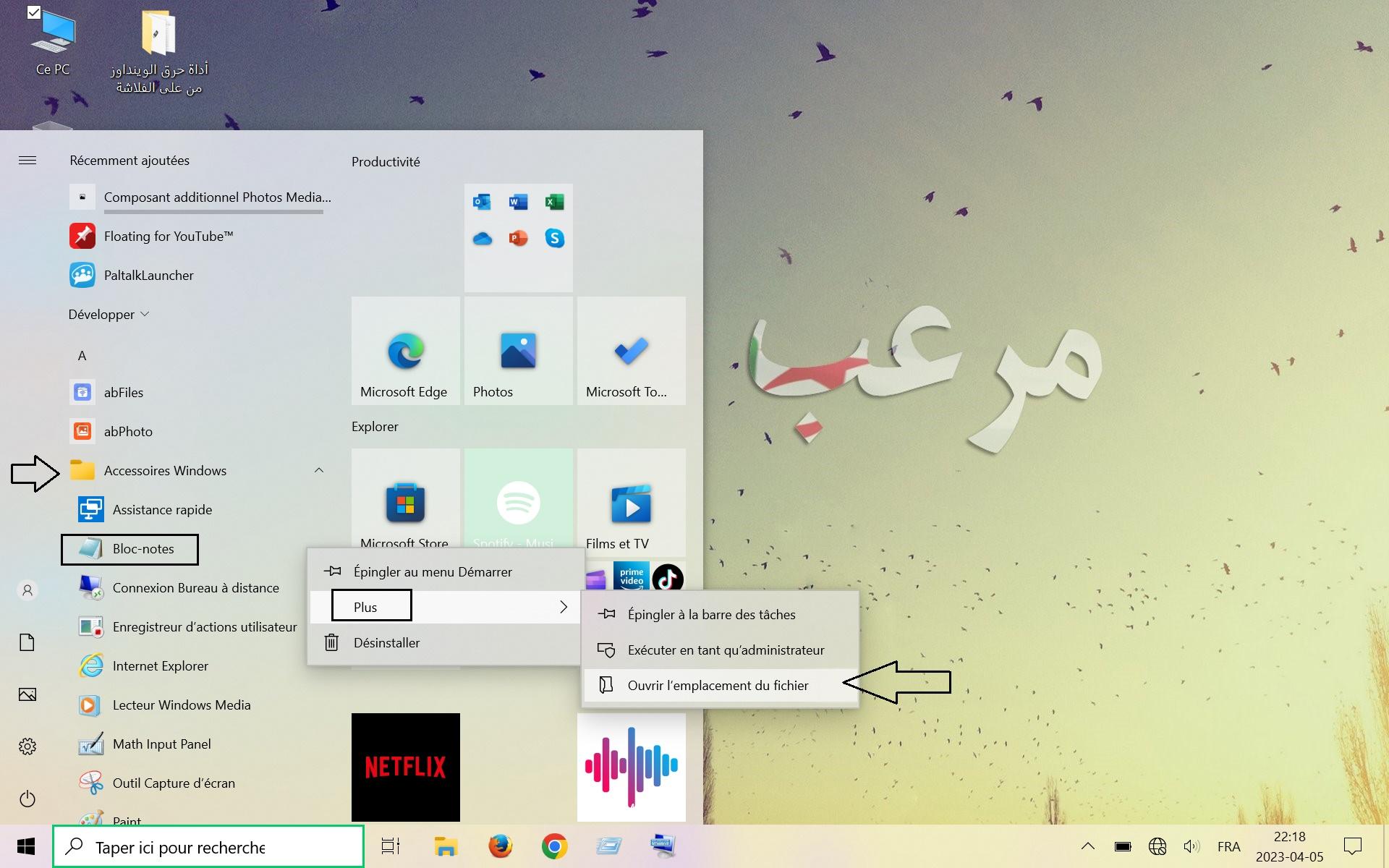This screenshot has height=868, width=1389.
Task: Open Pictures from the Start sidebar
Action: tap(27, 694)
